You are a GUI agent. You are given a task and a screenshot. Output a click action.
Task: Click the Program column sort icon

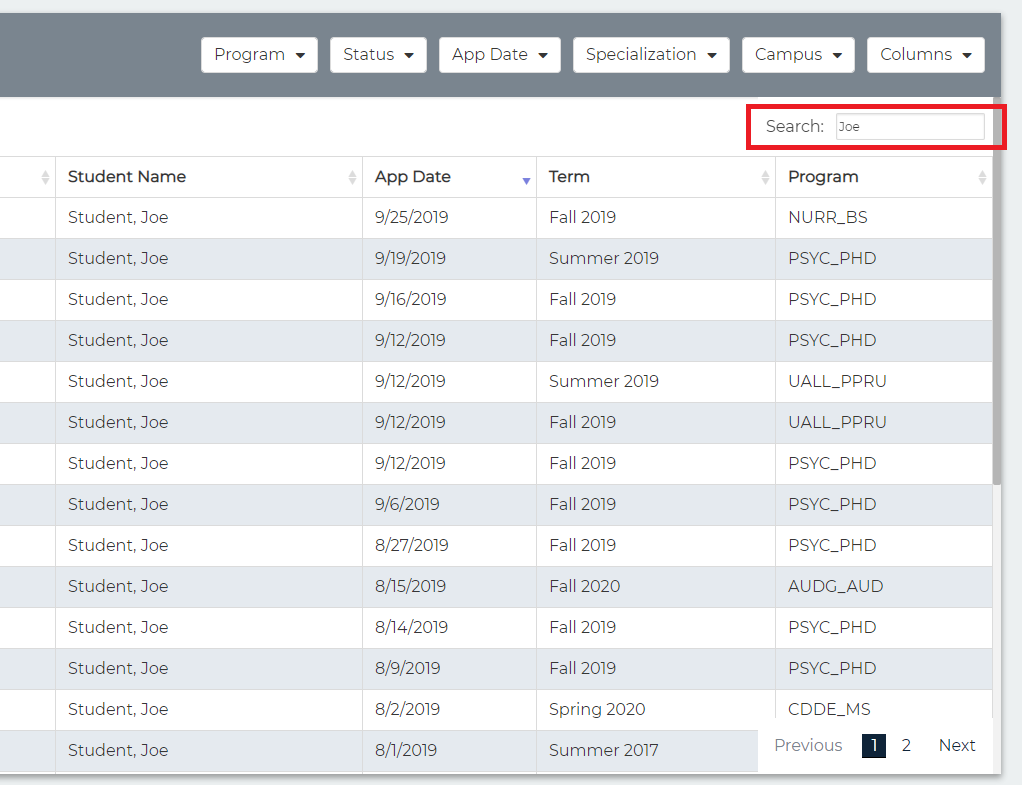tap(982, 177)
